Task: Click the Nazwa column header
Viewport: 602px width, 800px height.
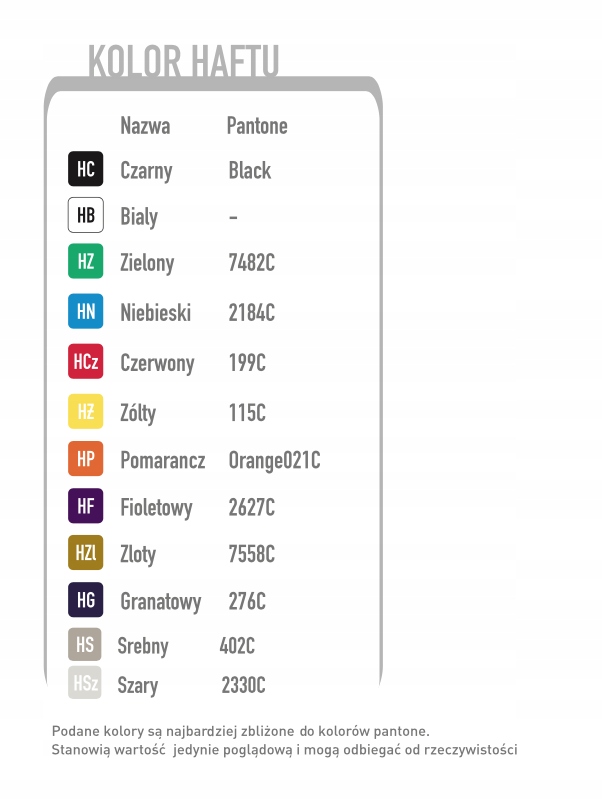Action: pyautogui.click(x=145, y=126)
